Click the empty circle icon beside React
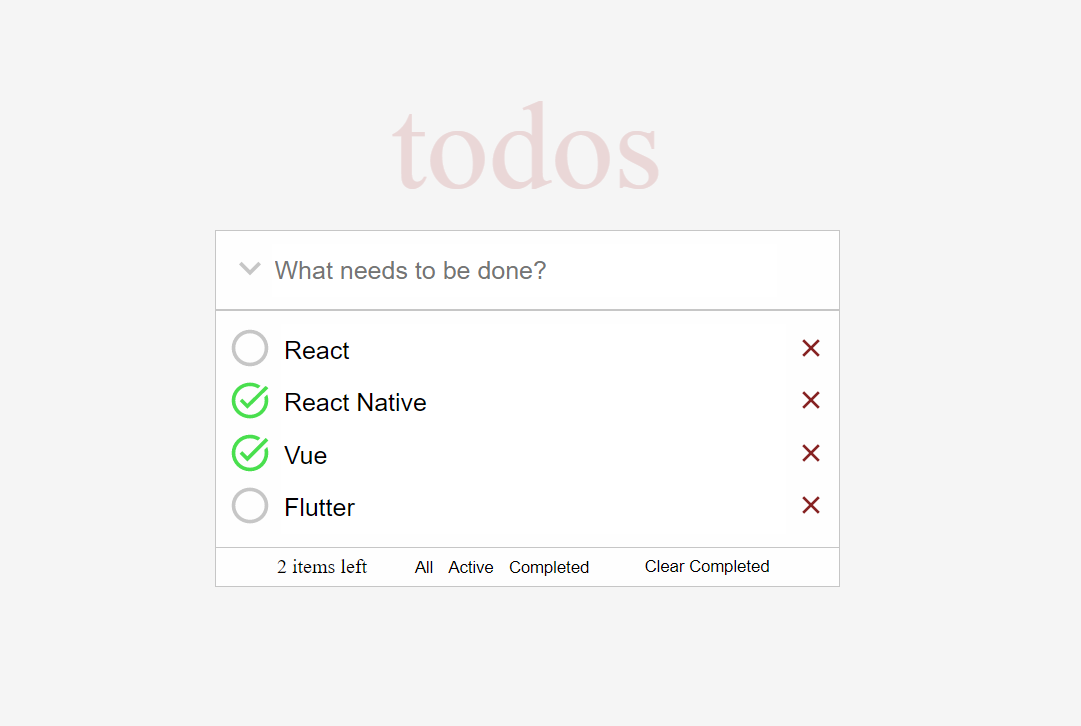This screenshot has width=1081, height=726. click(250, 348)
